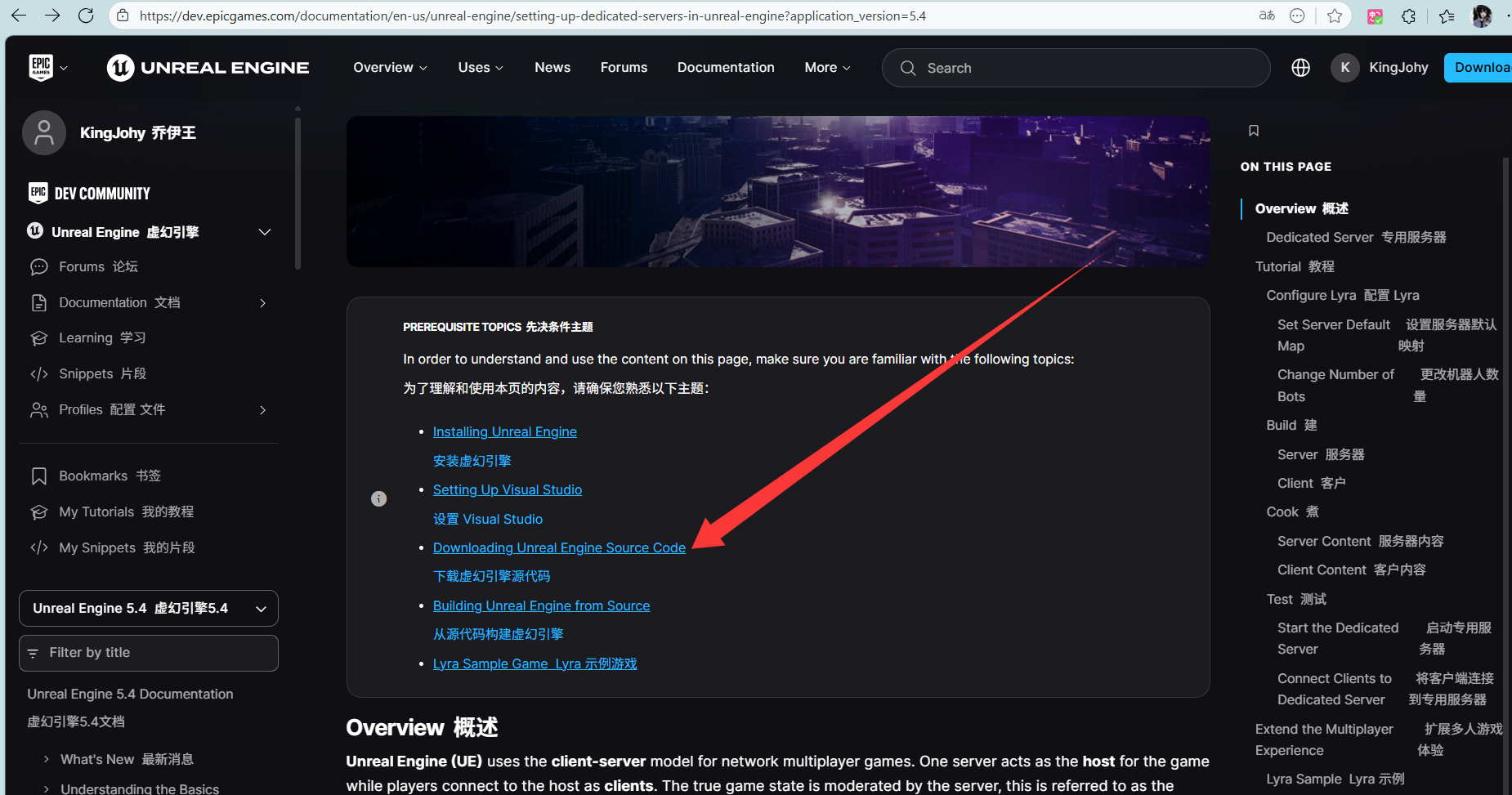
Task: Open Snippets in the sidebar
Action: pyautogui.click(x=102, y=374)
